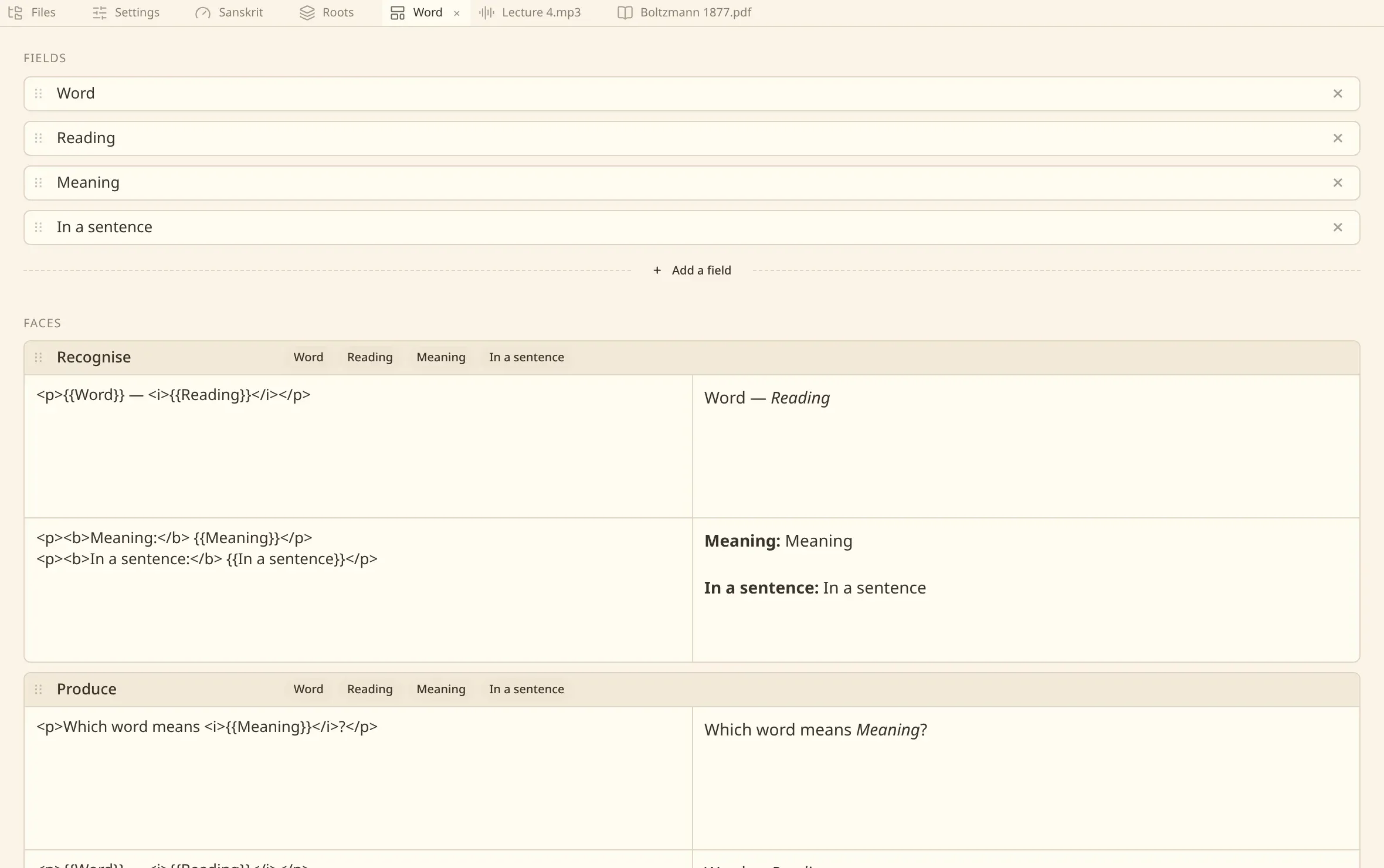
Task: Remove the Reading field
Action: click(x=1338, y=138)
